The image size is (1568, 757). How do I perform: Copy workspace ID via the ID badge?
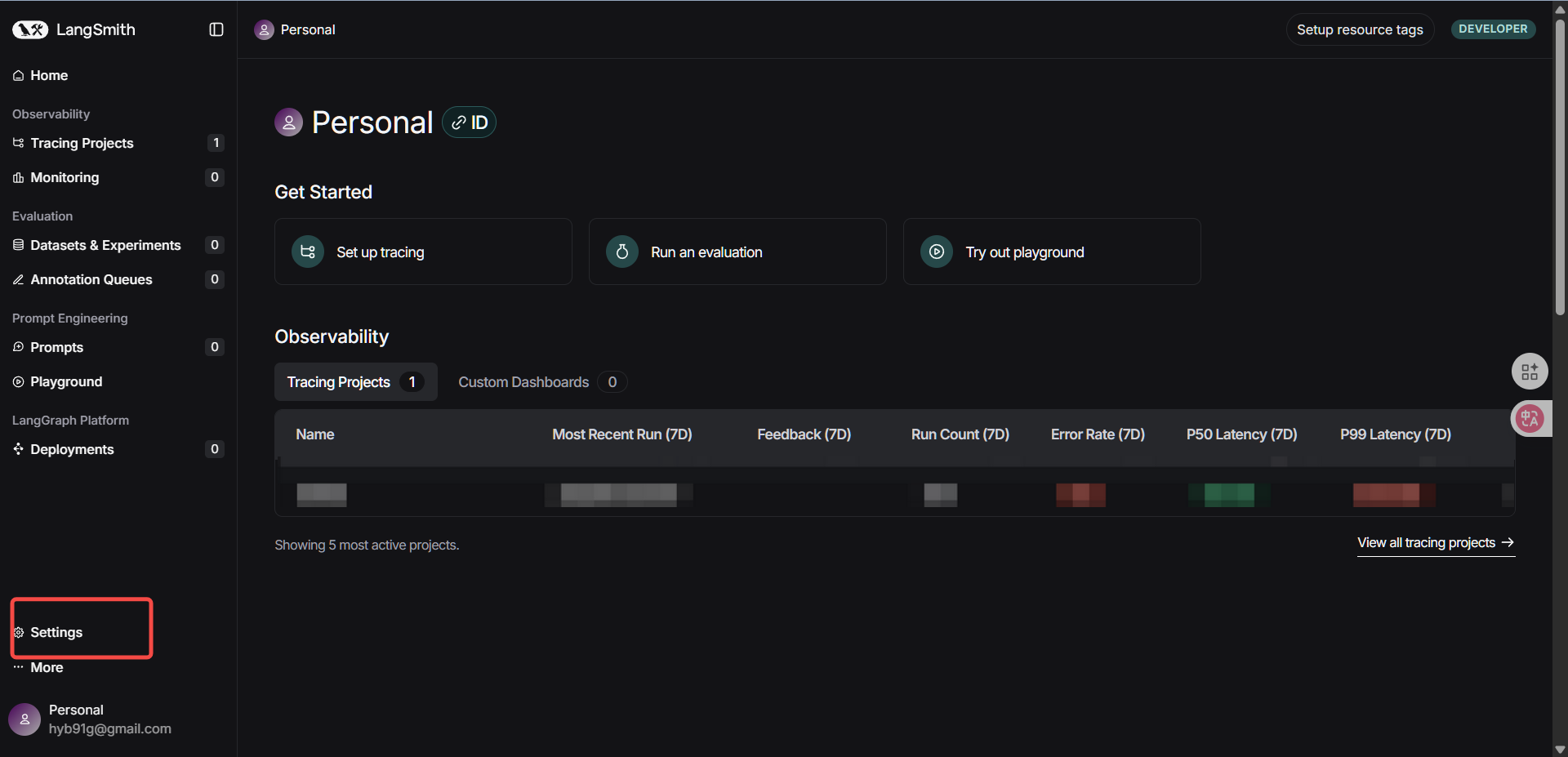pos(470,122)
